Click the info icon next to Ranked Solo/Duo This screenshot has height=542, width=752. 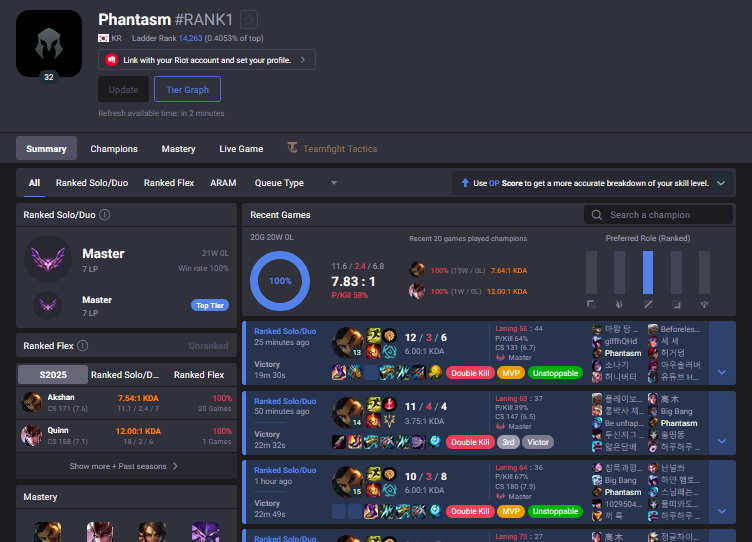click(x=105, y=215)
